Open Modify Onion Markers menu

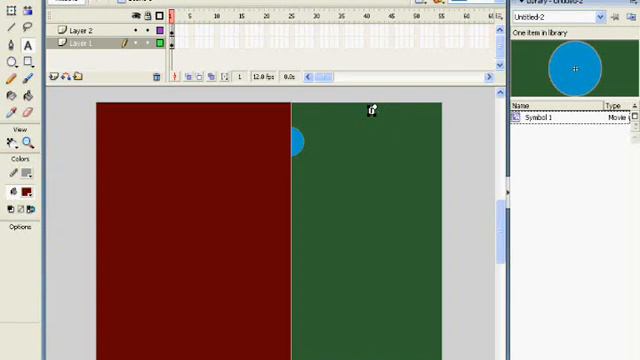click(225, 77)
